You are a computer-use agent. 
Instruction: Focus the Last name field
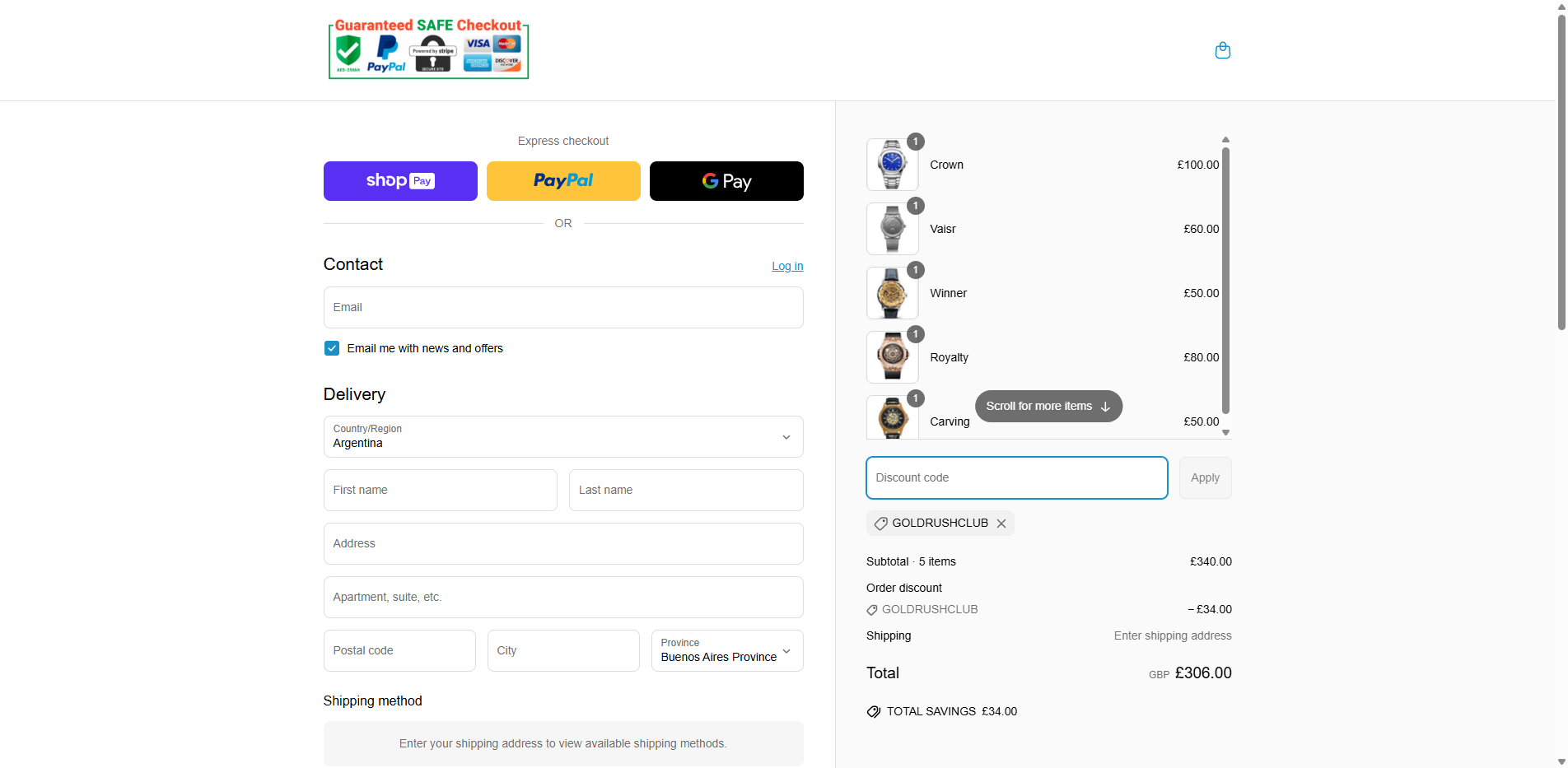click(x=686, y=490)
